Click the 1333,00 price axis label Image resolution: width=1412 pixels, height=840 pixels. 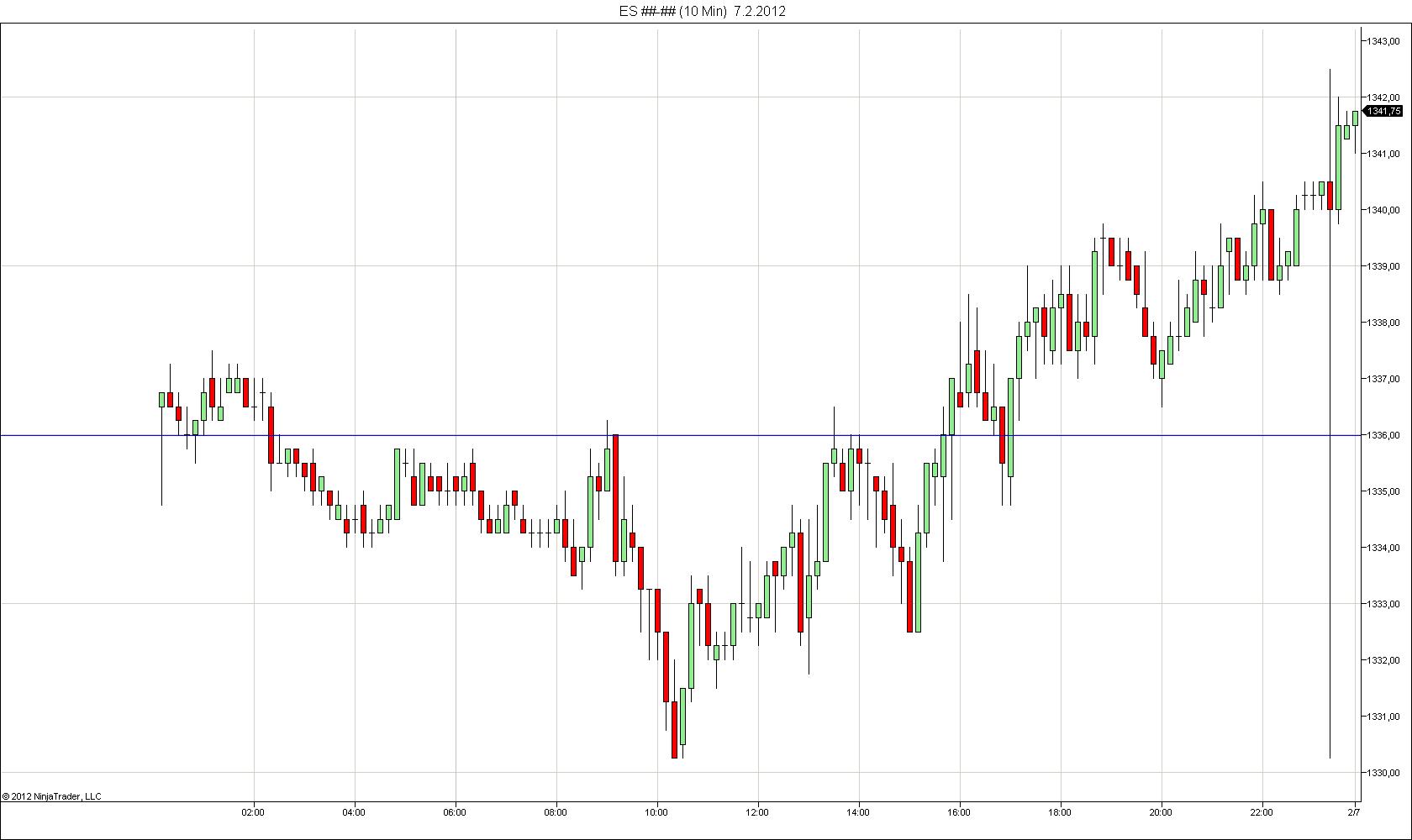(x=1383, y=604)
